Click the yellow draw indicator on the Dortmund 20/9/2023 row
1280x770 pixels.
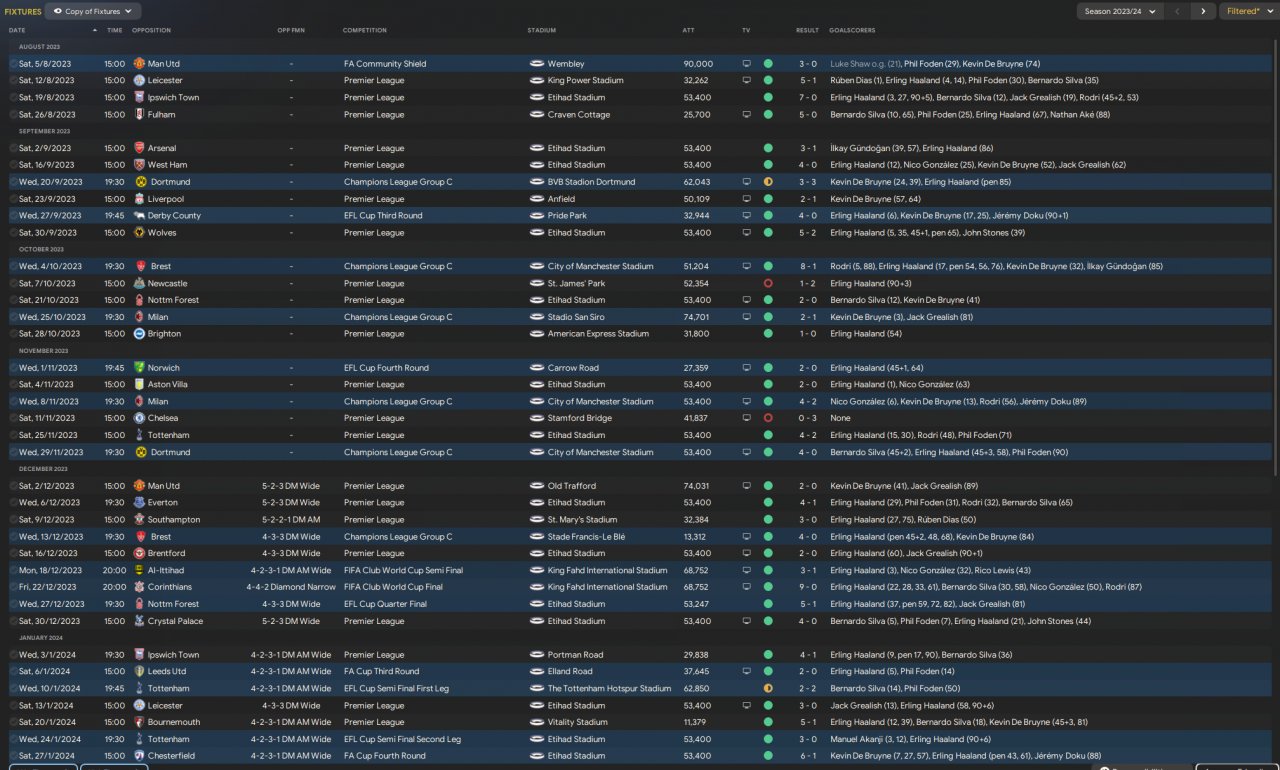768,182
